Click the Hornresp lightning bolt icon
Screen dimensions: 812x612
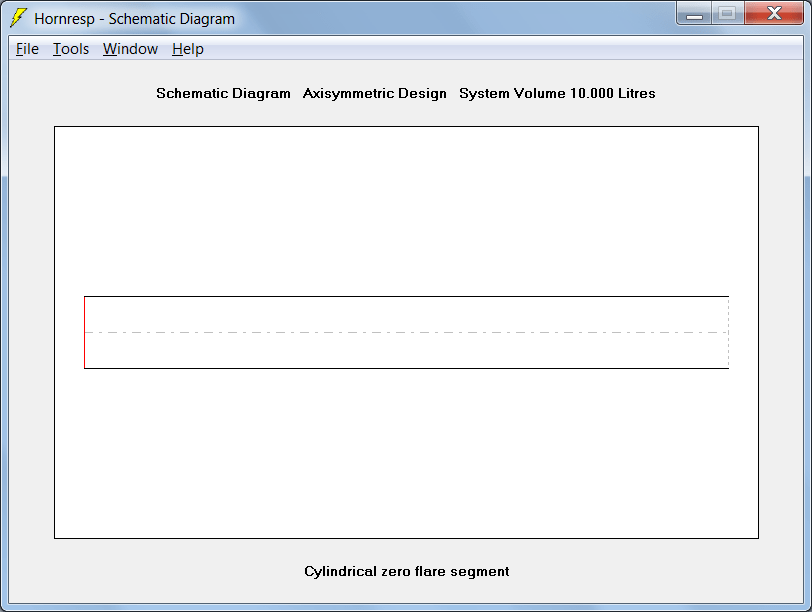click(18, 18)
